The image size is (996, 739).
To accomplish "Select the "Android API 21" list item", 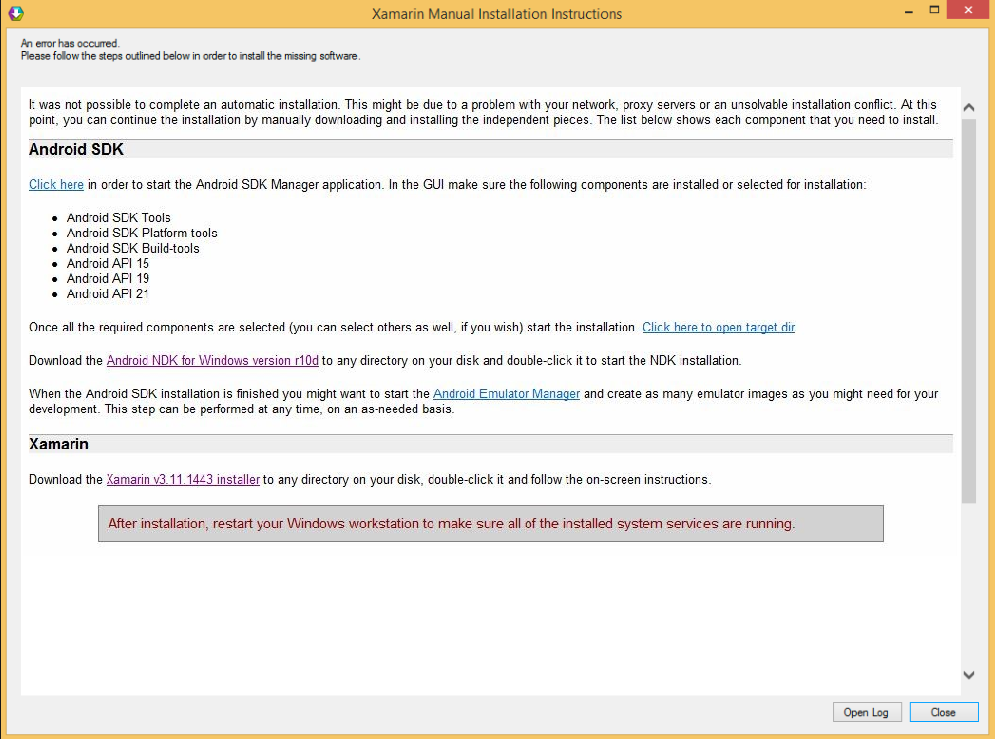I will pyautogui.click(x=108, y=294).
